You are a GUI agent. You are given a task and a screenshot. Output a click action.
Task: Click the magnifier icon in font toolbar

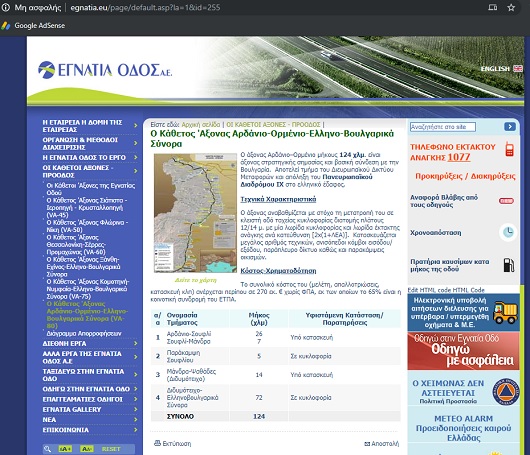coord(48,449)
